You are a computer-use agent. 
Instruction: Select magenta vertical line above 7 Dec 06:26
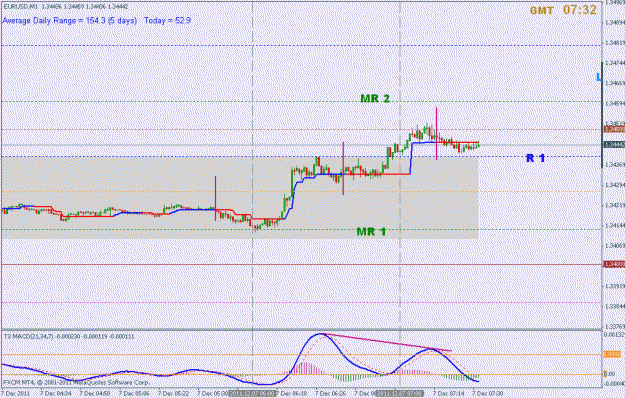click(x=343, y=168)
